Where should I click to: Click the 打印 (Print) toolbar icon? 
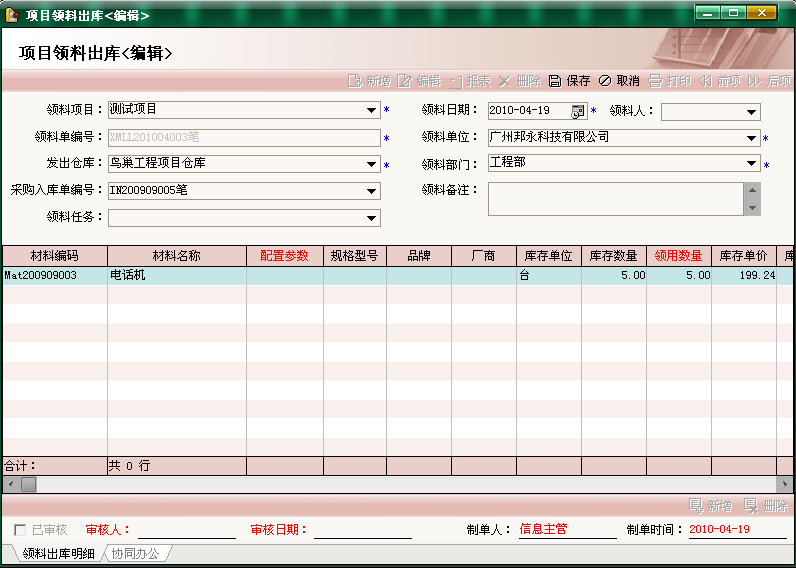(655, 81)
